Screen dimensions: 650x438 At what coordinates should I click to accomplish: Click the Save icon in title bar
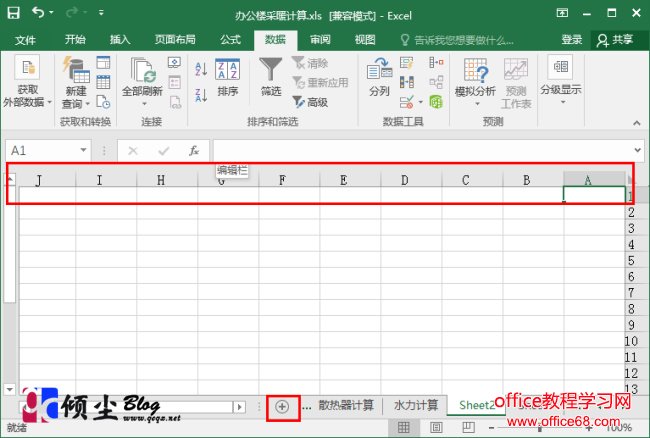pyautogui.click(x=13, y=13)
